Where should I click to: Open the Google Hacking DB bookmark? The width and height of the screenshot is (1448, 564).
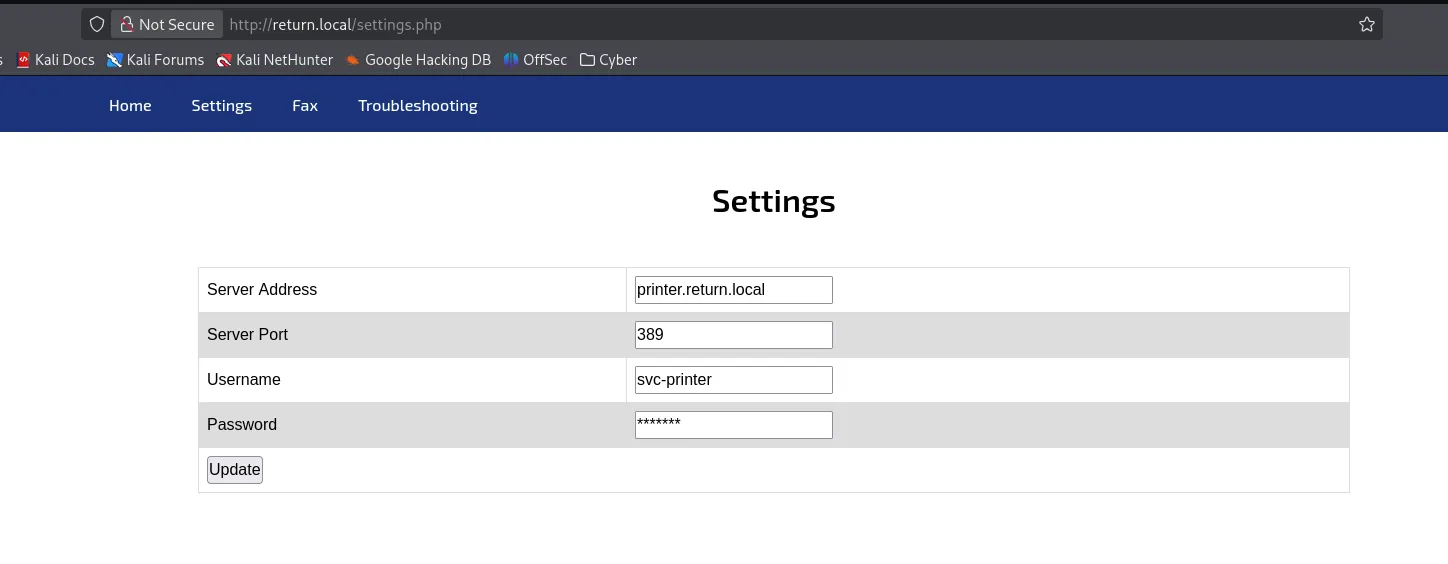click(x=418, y=60)
